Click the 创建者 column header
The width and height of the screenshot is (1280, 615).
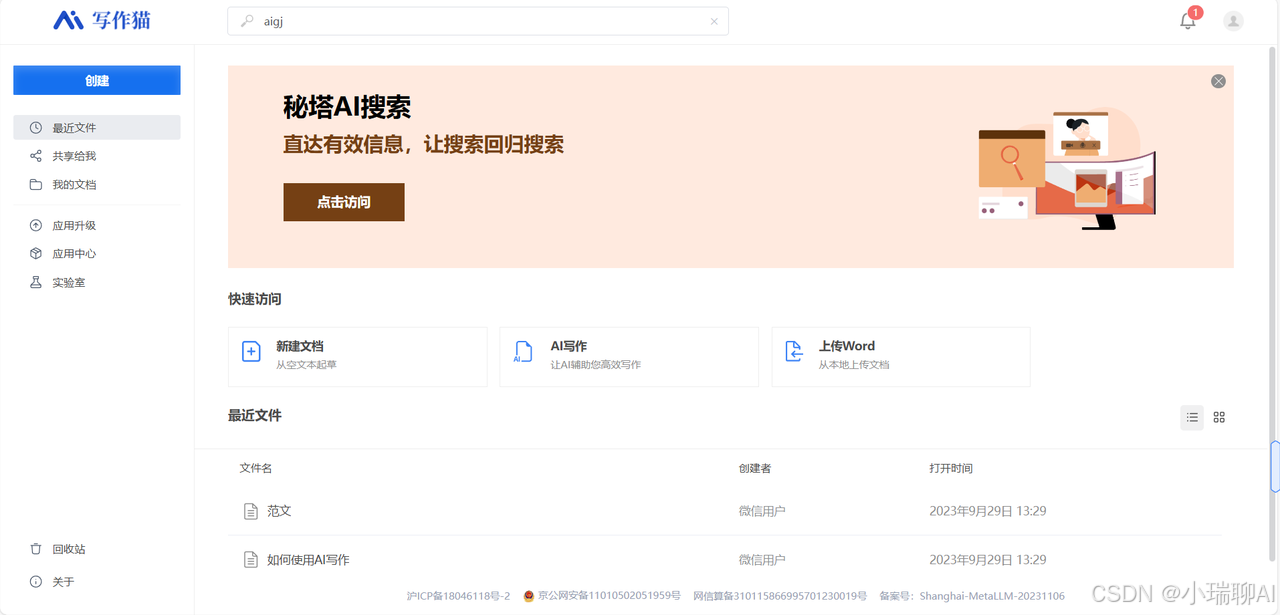point(755,468)
